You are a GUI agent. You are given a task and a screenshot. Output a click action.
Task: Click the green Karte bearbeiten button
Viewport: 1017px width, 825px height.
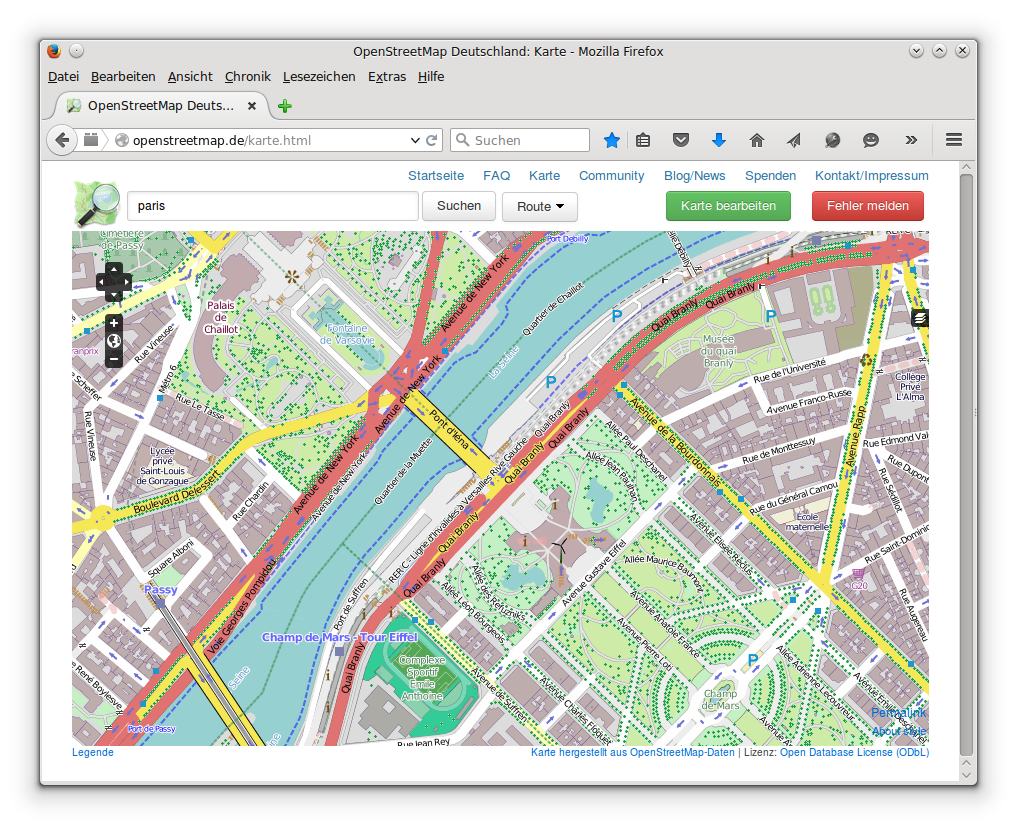[728, 206]
